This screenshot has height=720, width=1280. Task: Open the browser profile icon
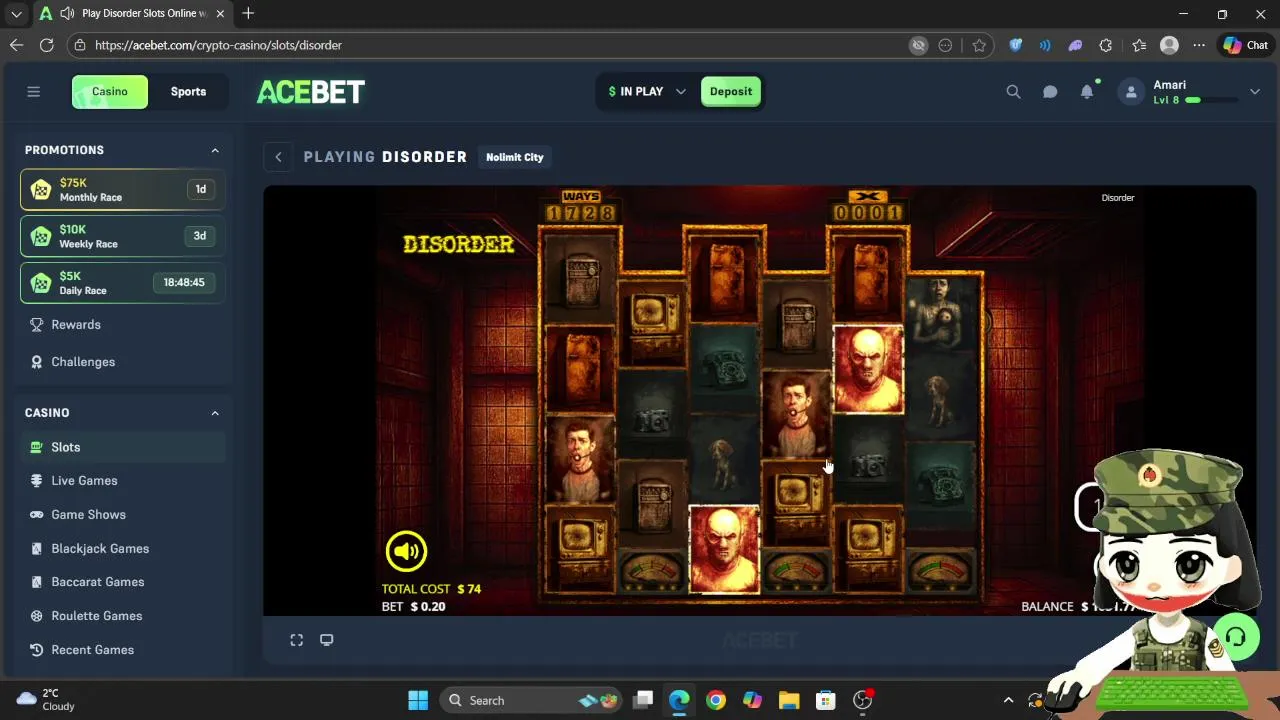tap(1169, 45)
